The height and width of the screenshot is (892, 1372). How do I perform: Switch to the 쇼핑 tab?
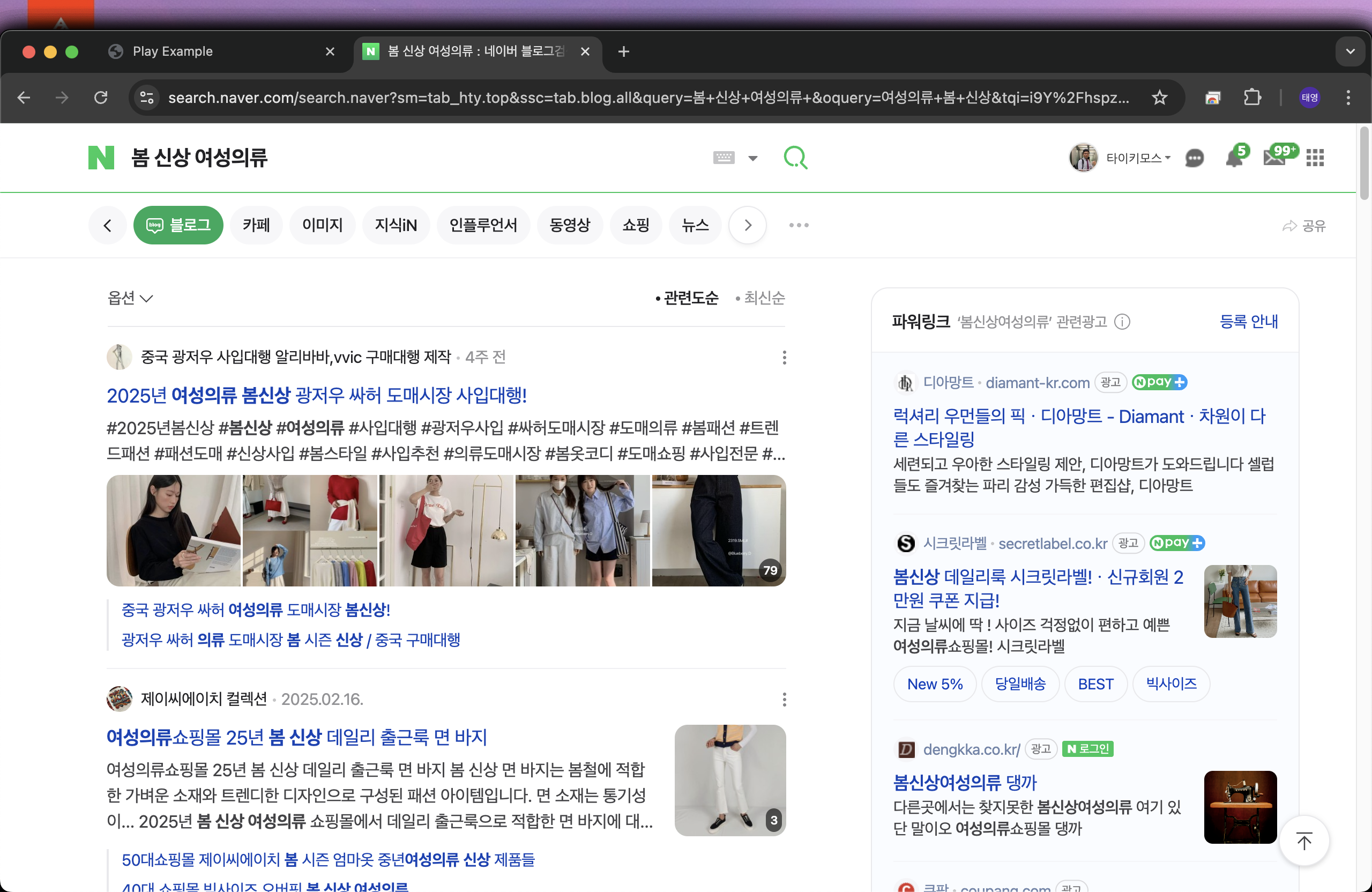point(636,225)
